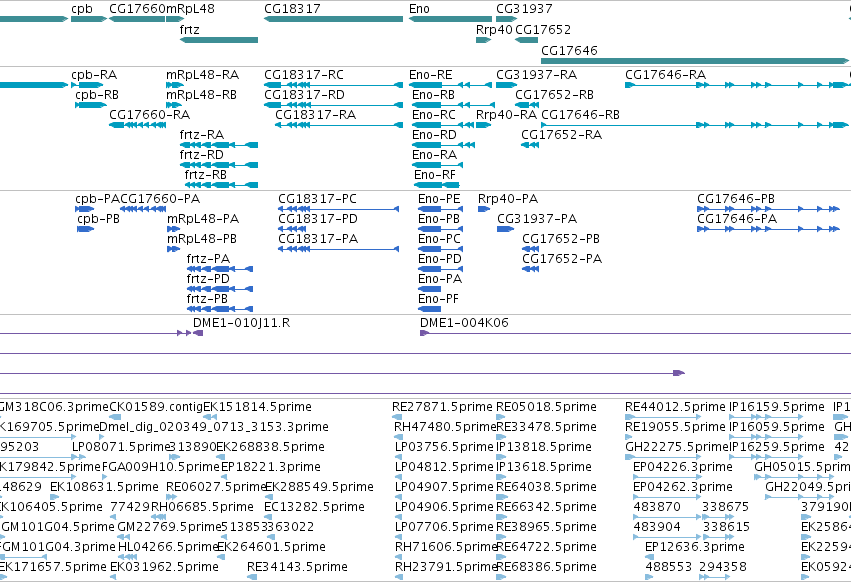Select transcript CG17652-RB
The width and height of the screenshot is (851, 582).
526,105
